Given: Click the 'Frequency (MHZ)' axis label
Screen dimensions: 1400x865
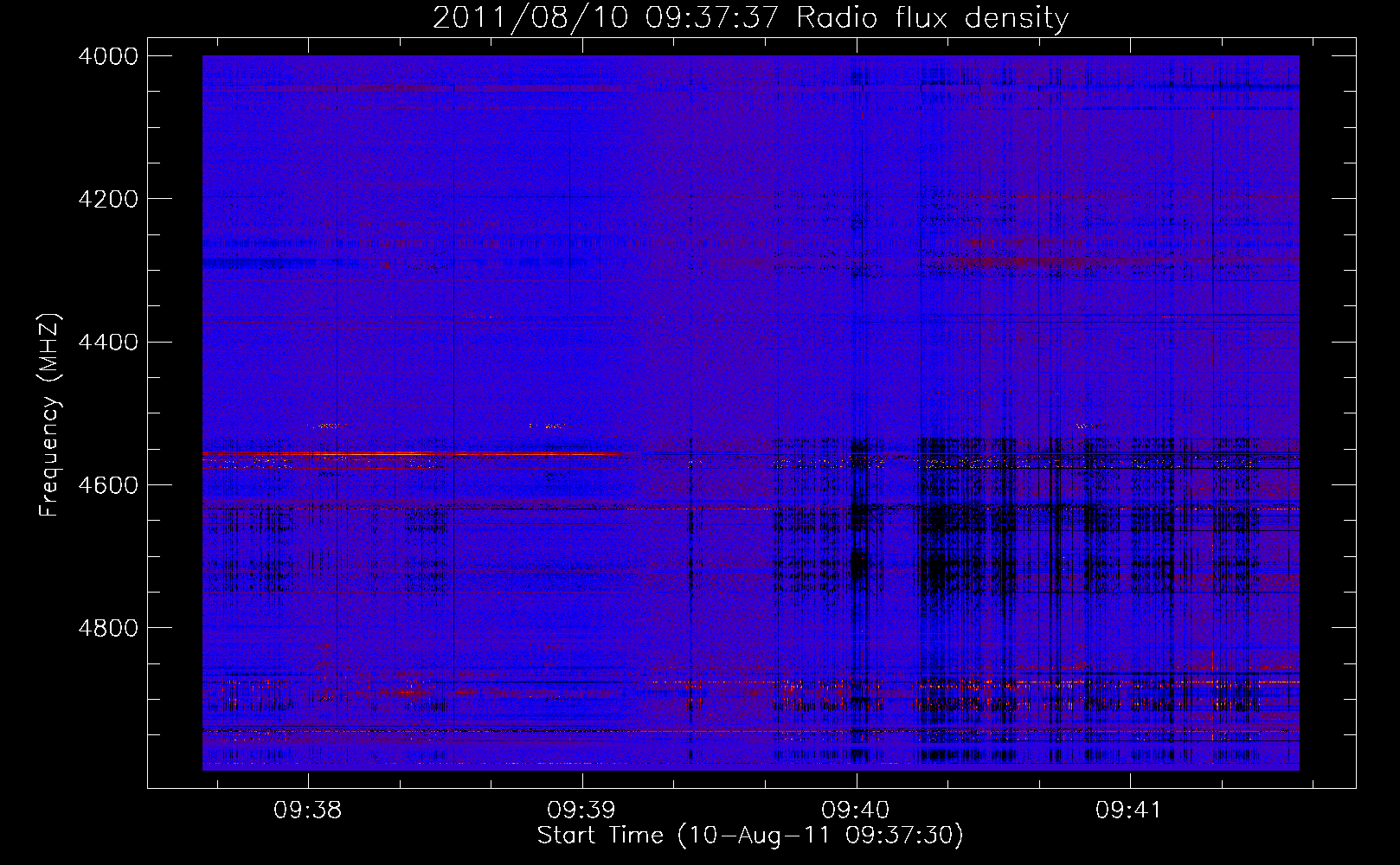Looking at the screenshot, I should tap(50, 415).
